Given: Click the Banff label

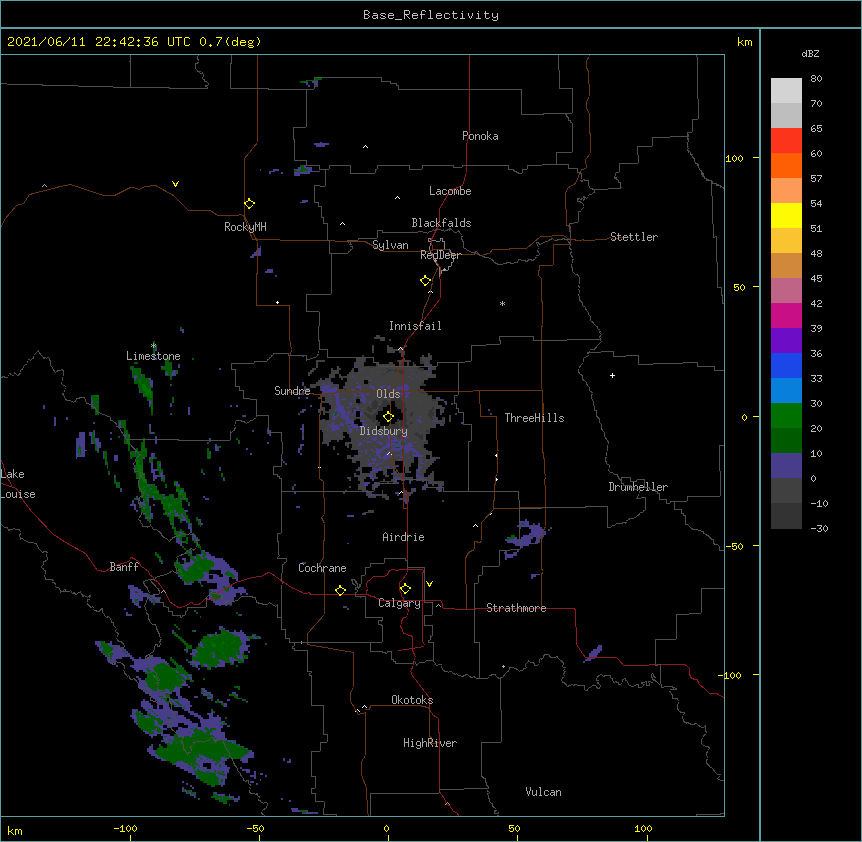Looking at the screenshot, I should click(124, 567).
